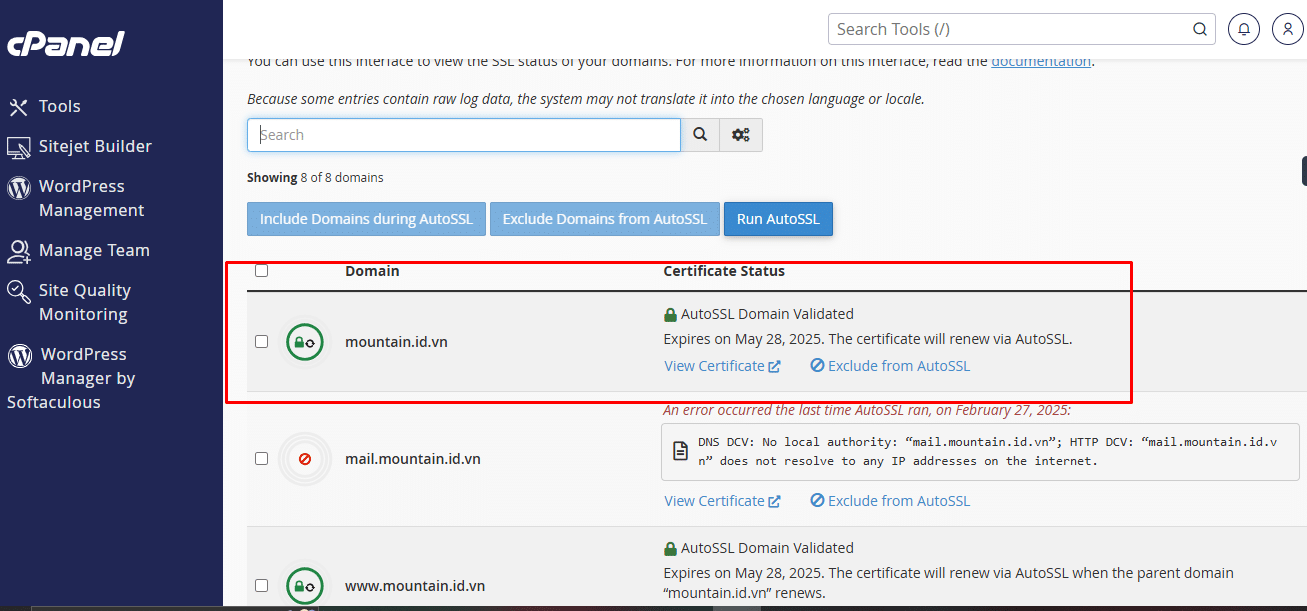This screenshot has height=611, width=1307.
Task: Click the magnifier in Search Tools box
Action: [1200, 30]
